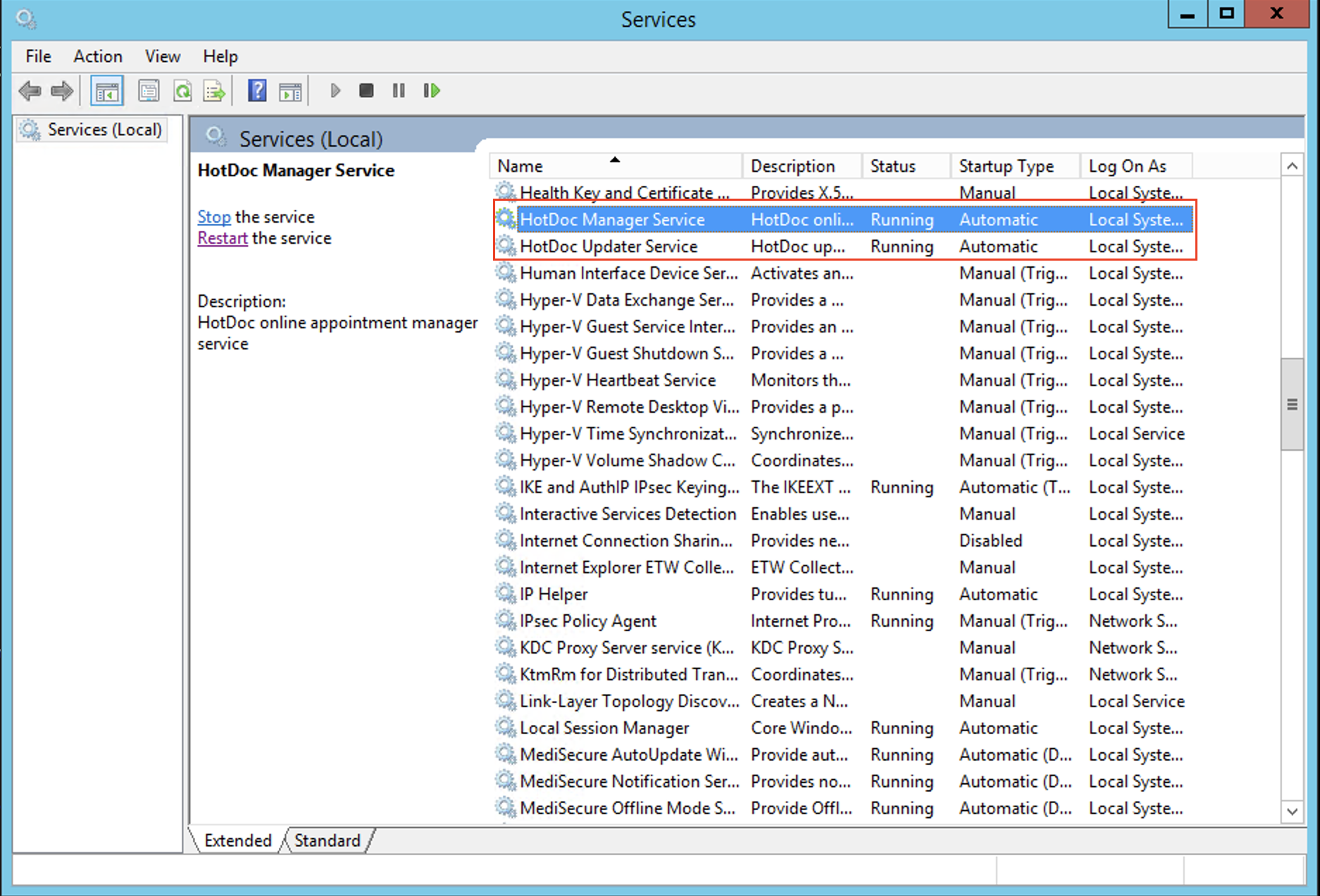Sort by the Name column header
Viewport: 1320px width, 896px height.
tap(615, 166)
